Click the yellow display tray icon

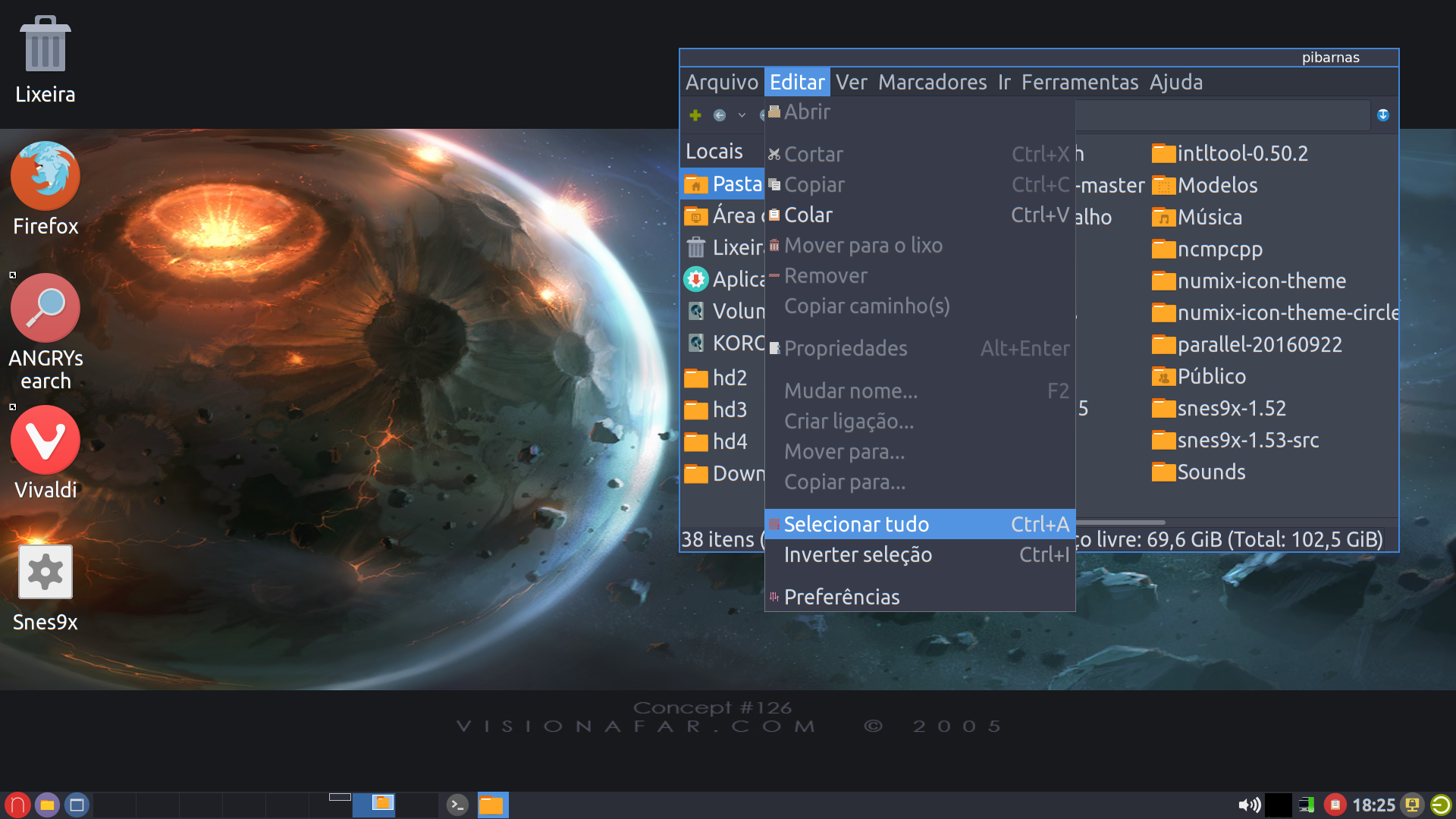tap(1411, 805)
